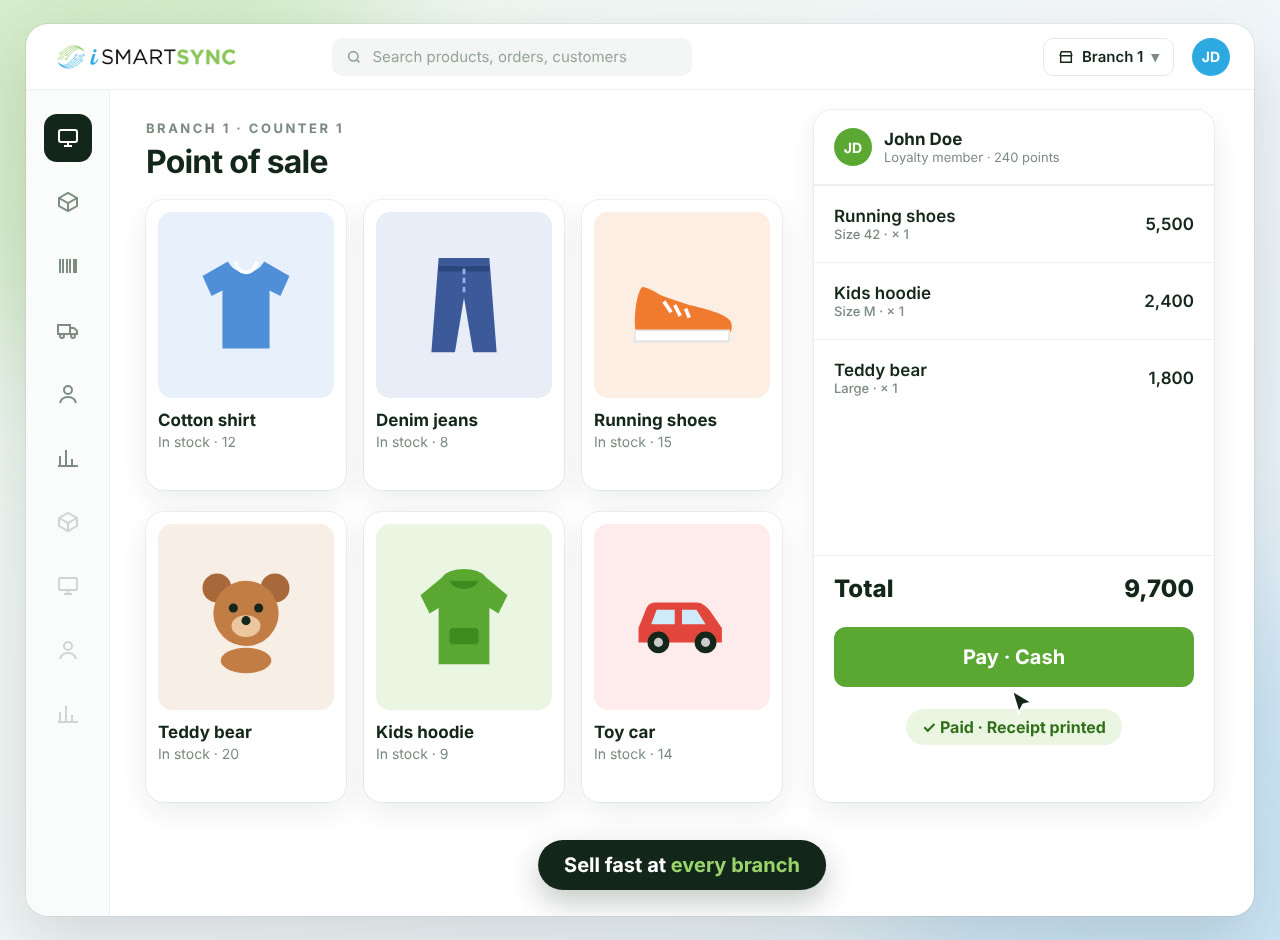Click the 5,500 price in cart
This screenshot has height=940, width=1280.
click(x=1169, y=224)
